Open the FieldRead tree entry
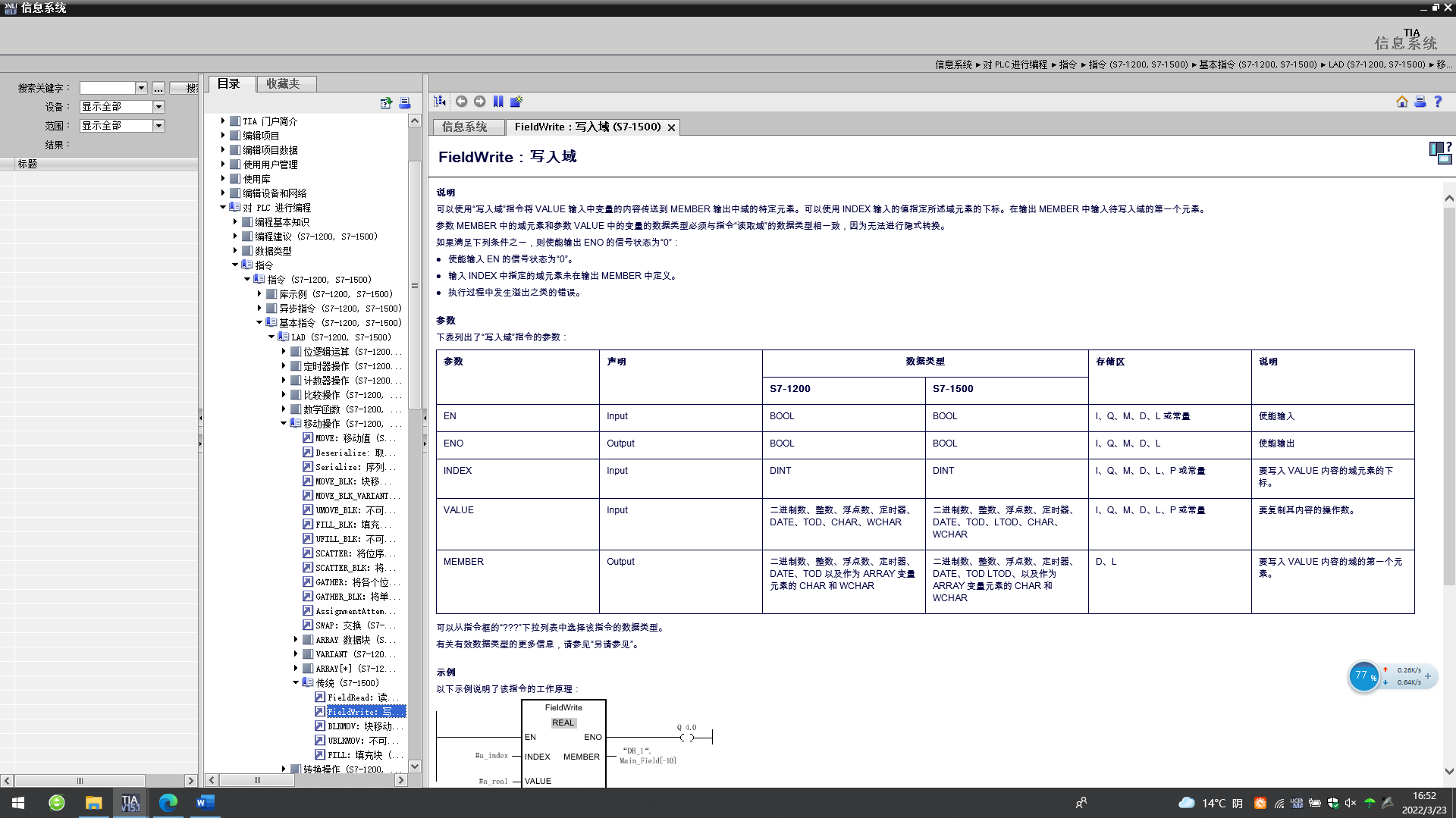1456x818 pixels. click(x=356, y=697)
